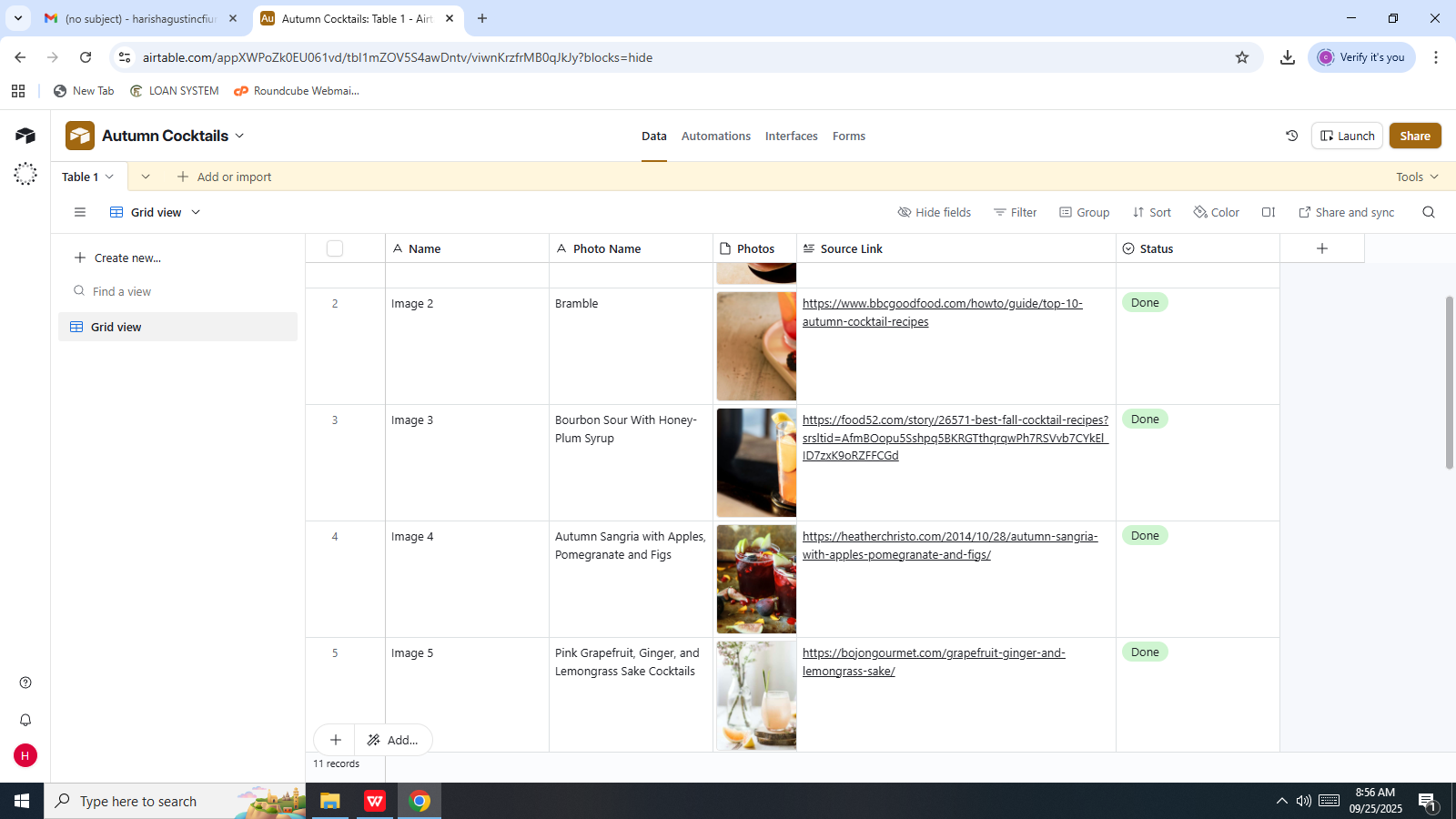
Task: Expand the Tools dropdown
Action: coord(1417,177)
